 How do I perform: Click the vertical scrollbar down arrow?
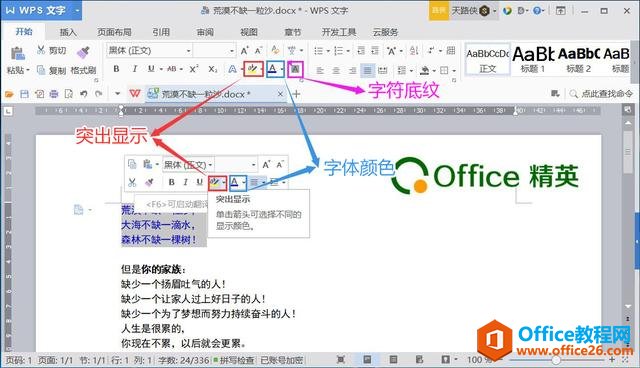[628, 306]
